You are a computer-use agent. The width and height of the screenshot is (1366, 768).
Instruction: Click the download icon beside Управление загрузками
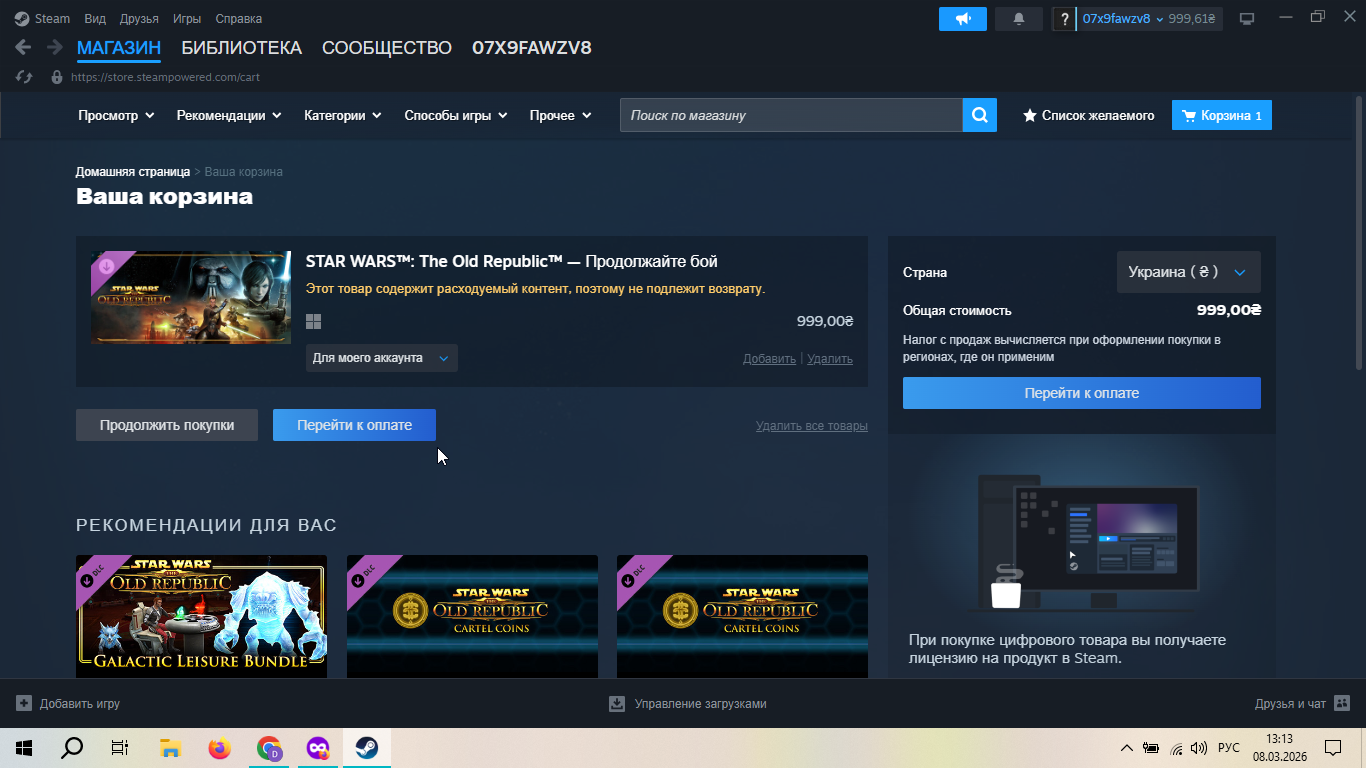click(617, 704)
